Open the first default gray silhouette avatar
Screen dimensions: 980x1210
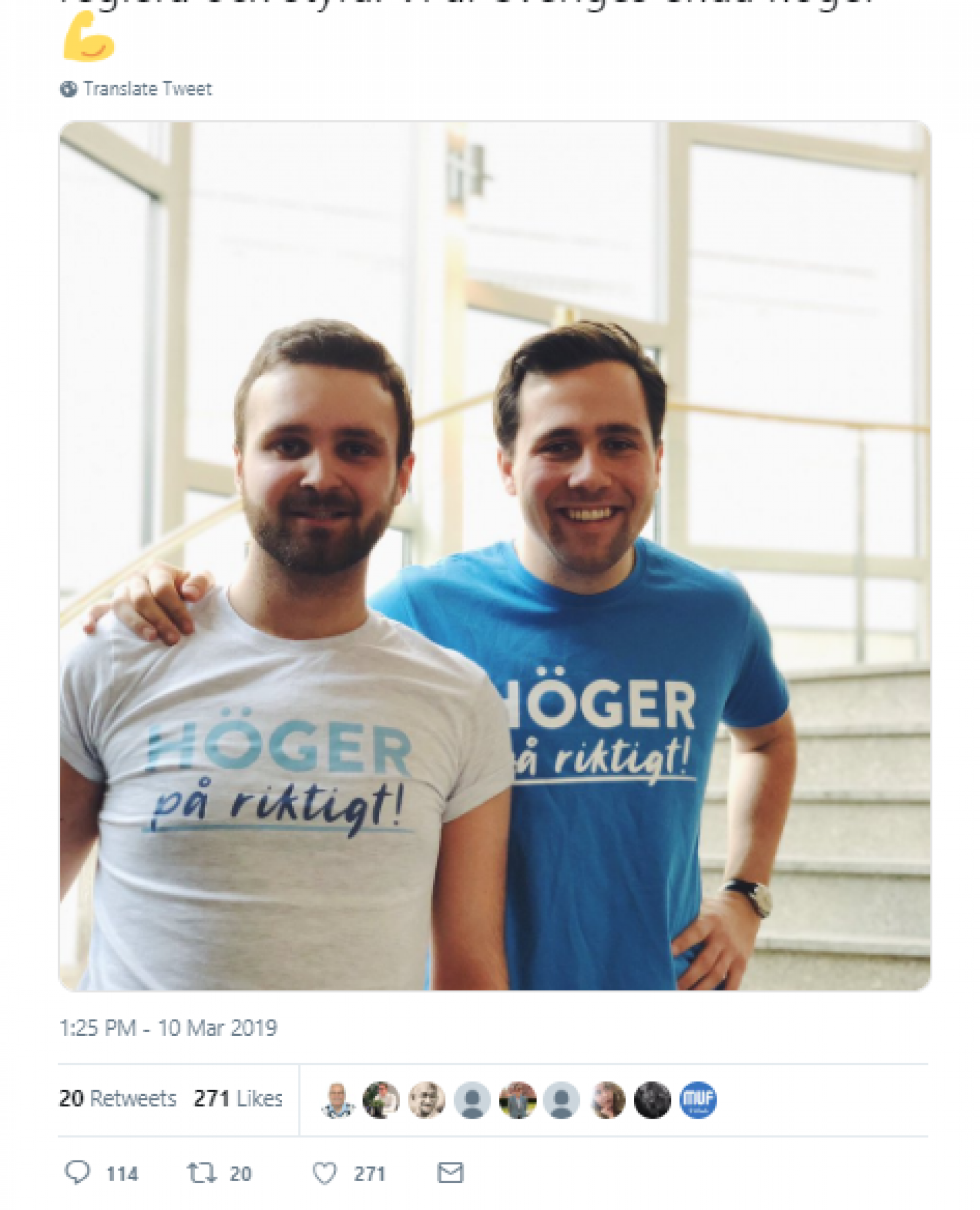click(x=472, y=1099)
